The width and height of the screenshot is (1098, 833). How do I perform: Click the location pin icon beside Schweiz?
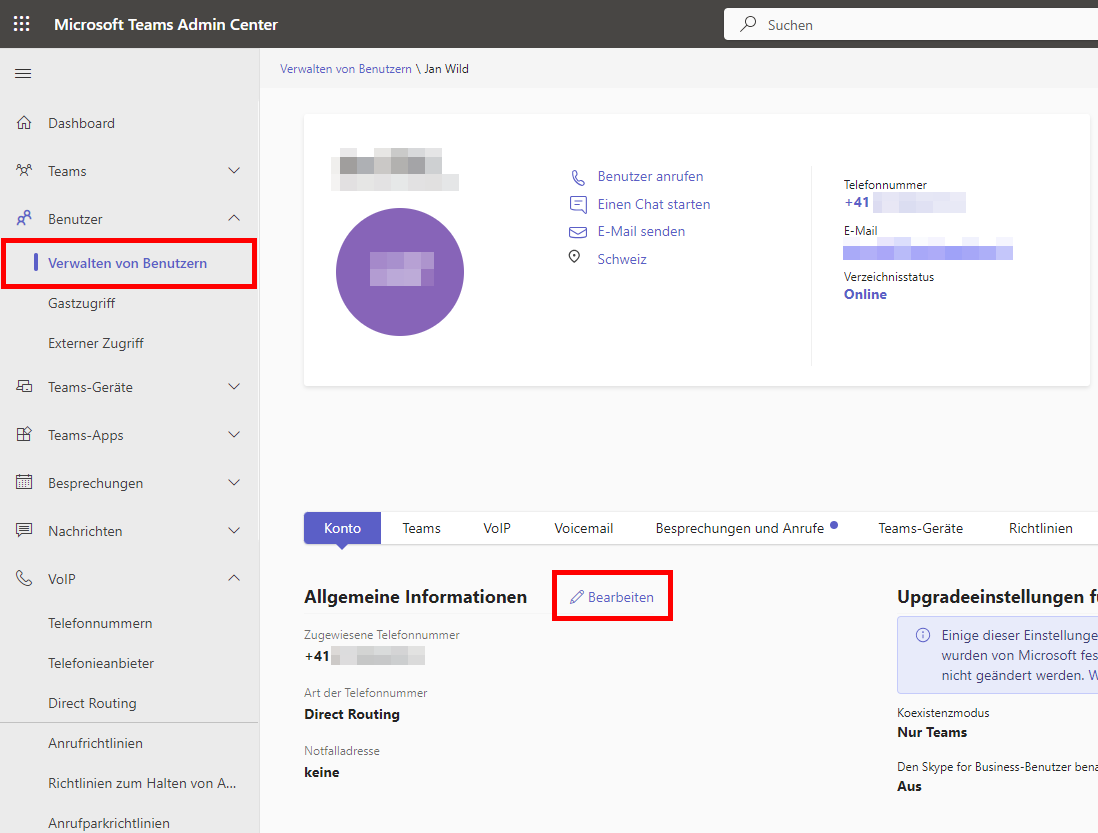tap(574, 257)
